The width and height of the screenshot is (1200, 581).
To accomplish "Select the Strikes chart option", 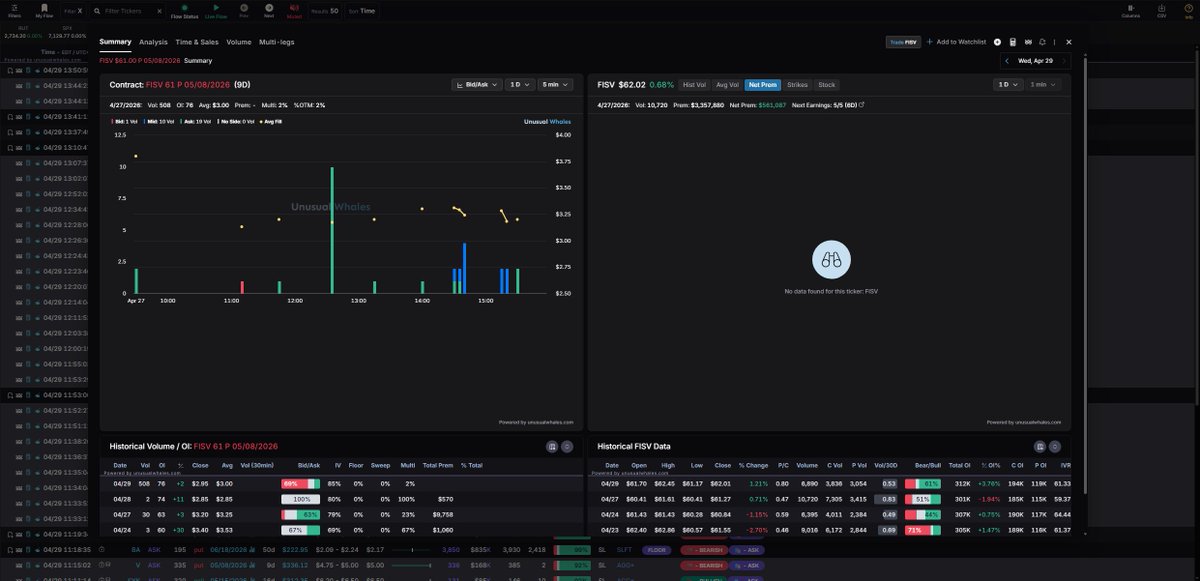I will [797, 85].
